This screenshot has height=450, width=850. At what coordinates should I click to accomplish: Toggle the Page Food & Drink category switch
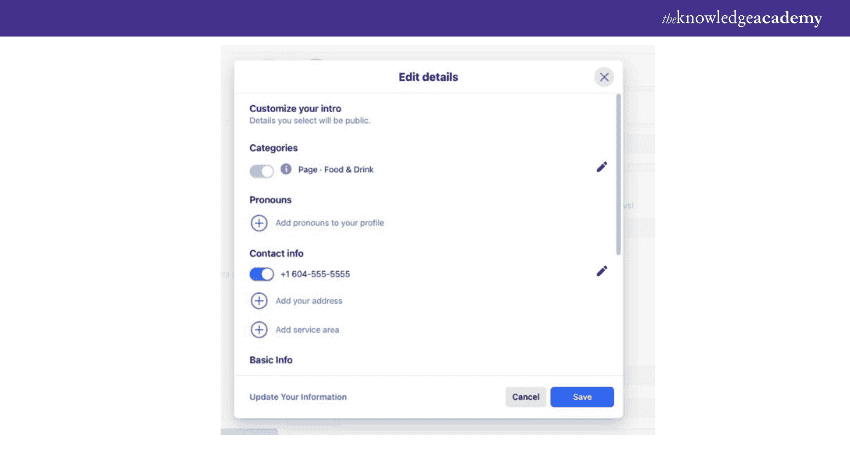[261, 171]
